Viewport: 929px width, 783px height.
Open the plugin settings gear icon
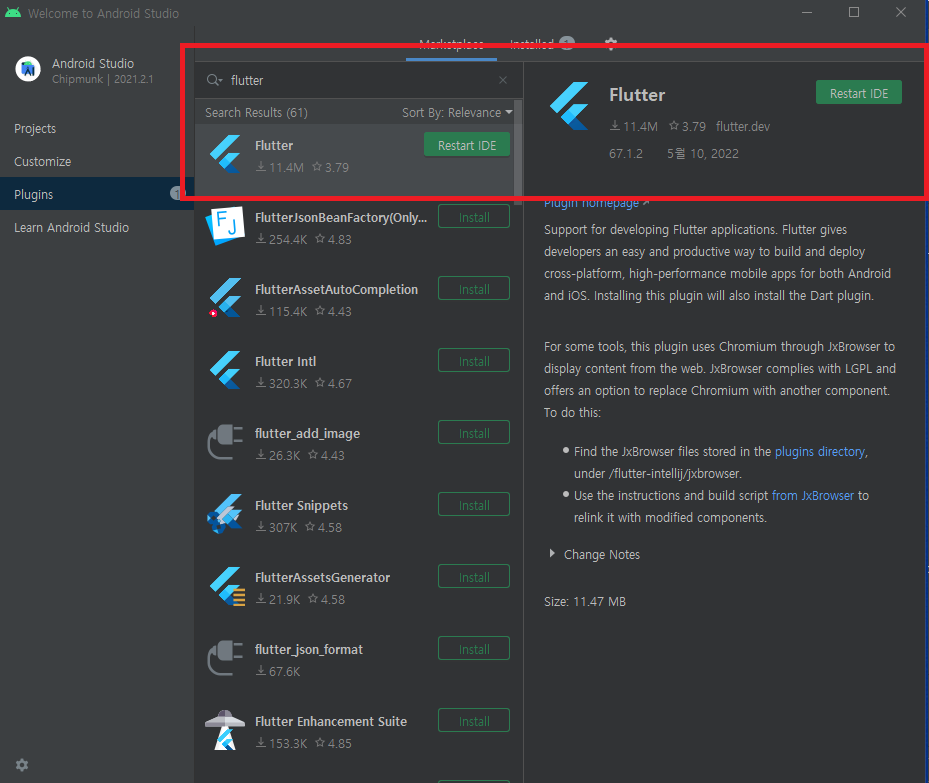[611, 43]
